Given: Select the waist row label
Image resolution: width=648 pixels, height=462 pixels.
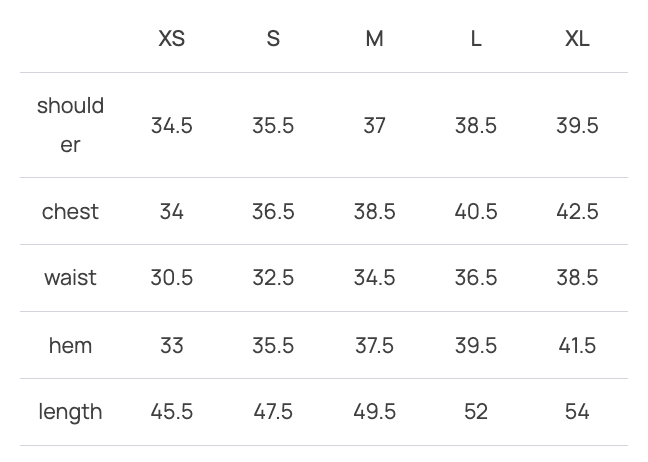Looking at the screenshot, I should (x=70, y=277).
